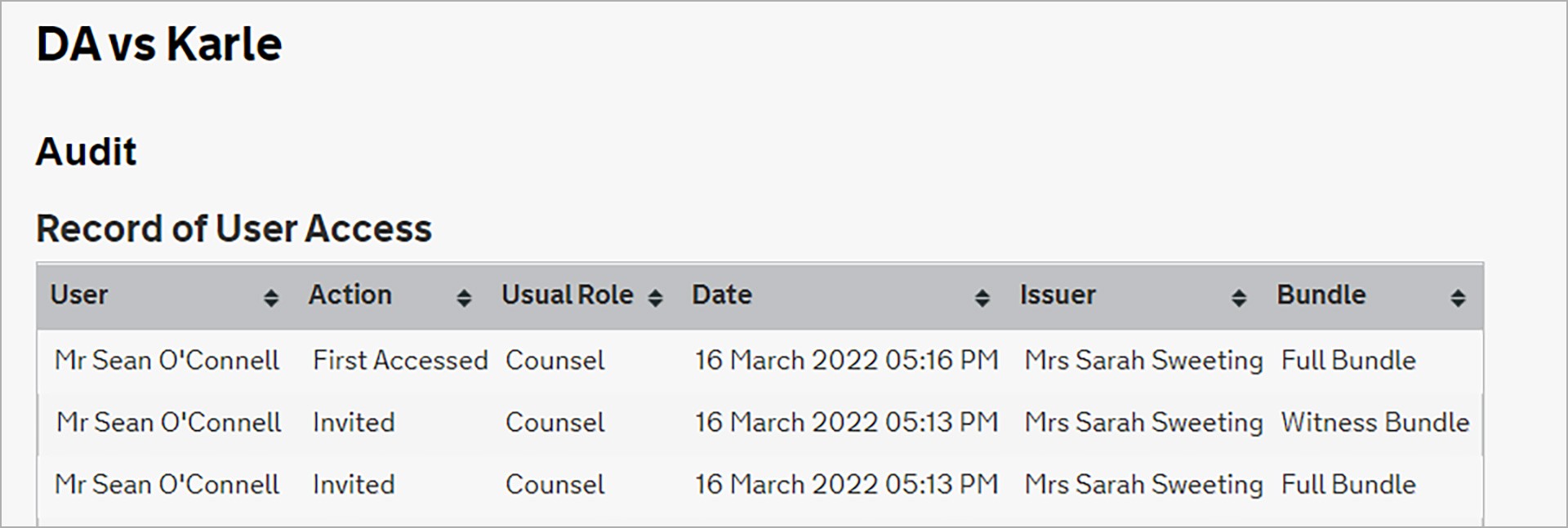This screenshot has height=528, width=1568.
Task: Click the Date column header label
Action: [x=722, y=295]
